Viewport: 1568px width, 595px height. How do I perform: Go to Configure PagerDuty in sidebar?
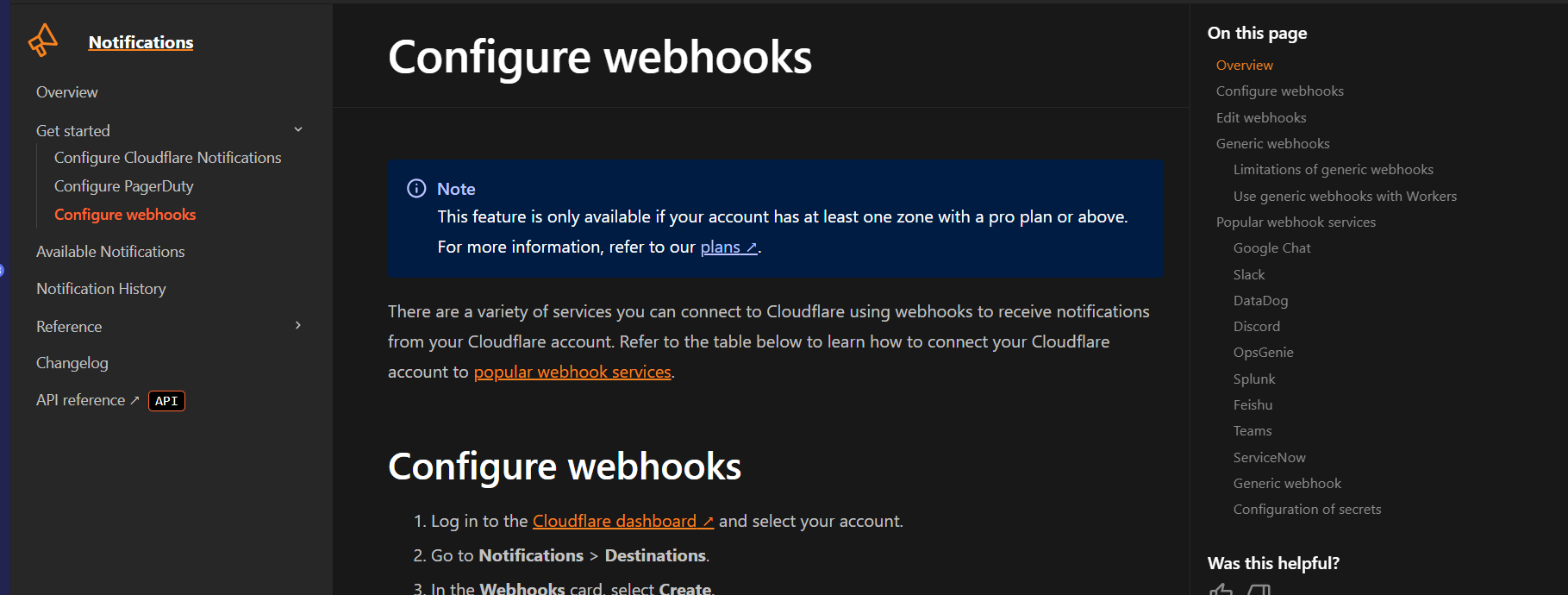point(124,186)
